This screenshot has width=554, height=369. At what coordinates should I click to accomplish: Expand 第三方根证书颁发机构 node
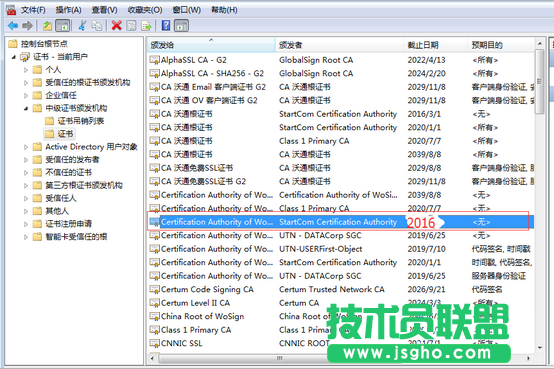click(26, 186)
